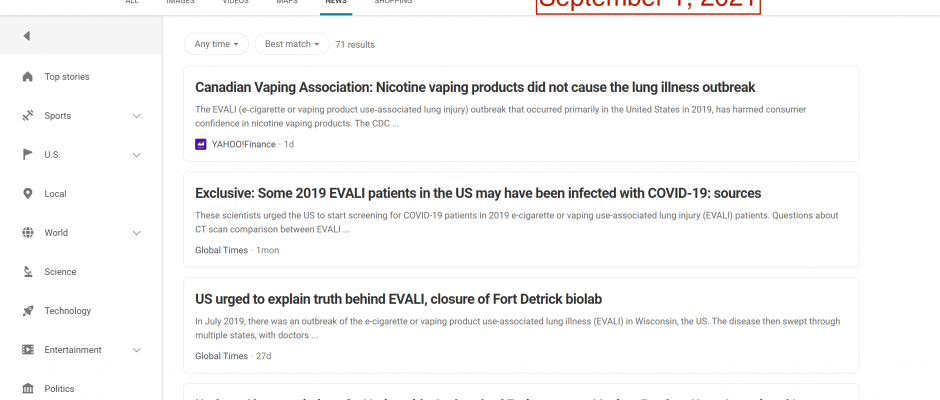Screen dimensions: 940x400
Task: Click the Sports icon in sidebar
Action: point(28,116)
